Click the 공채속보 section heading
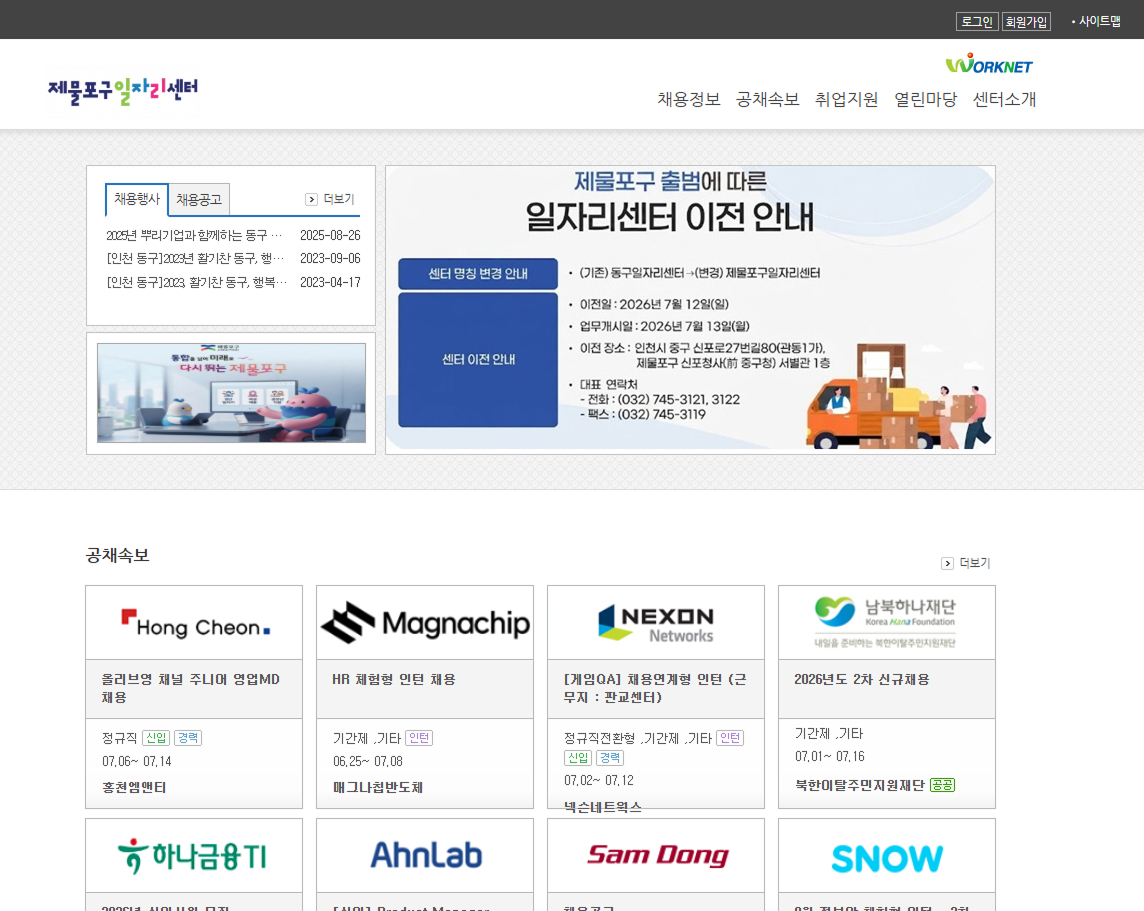Image resolution: width=1144 pixels, height=911 pixels. [x=117, y=556]
